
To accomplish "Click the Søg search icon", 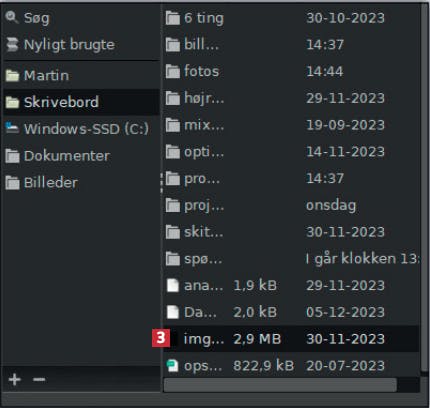I will [x=12, y=17].
